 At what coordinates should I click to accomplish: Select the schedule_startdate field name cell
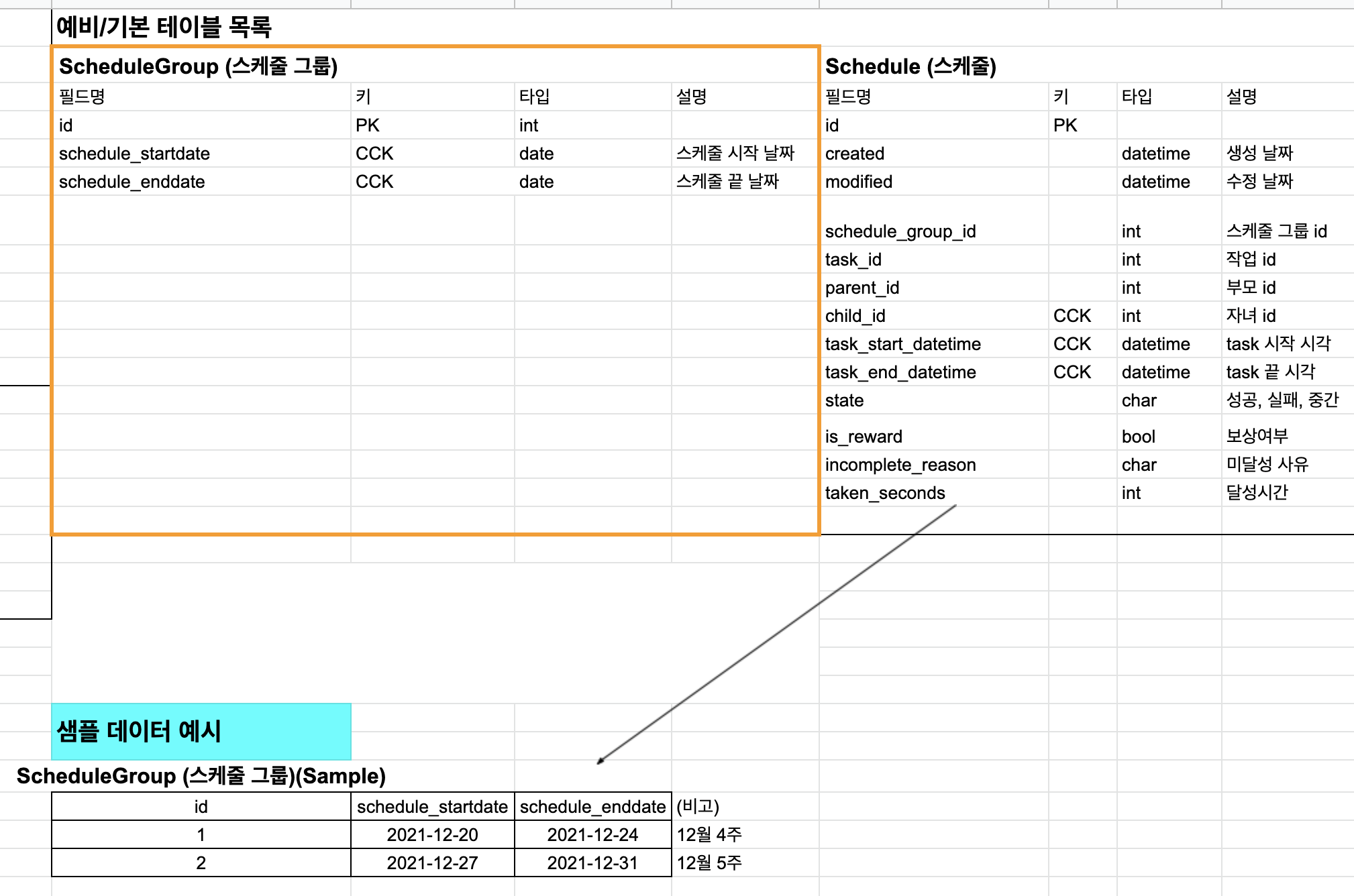click(x=134, y=154)
